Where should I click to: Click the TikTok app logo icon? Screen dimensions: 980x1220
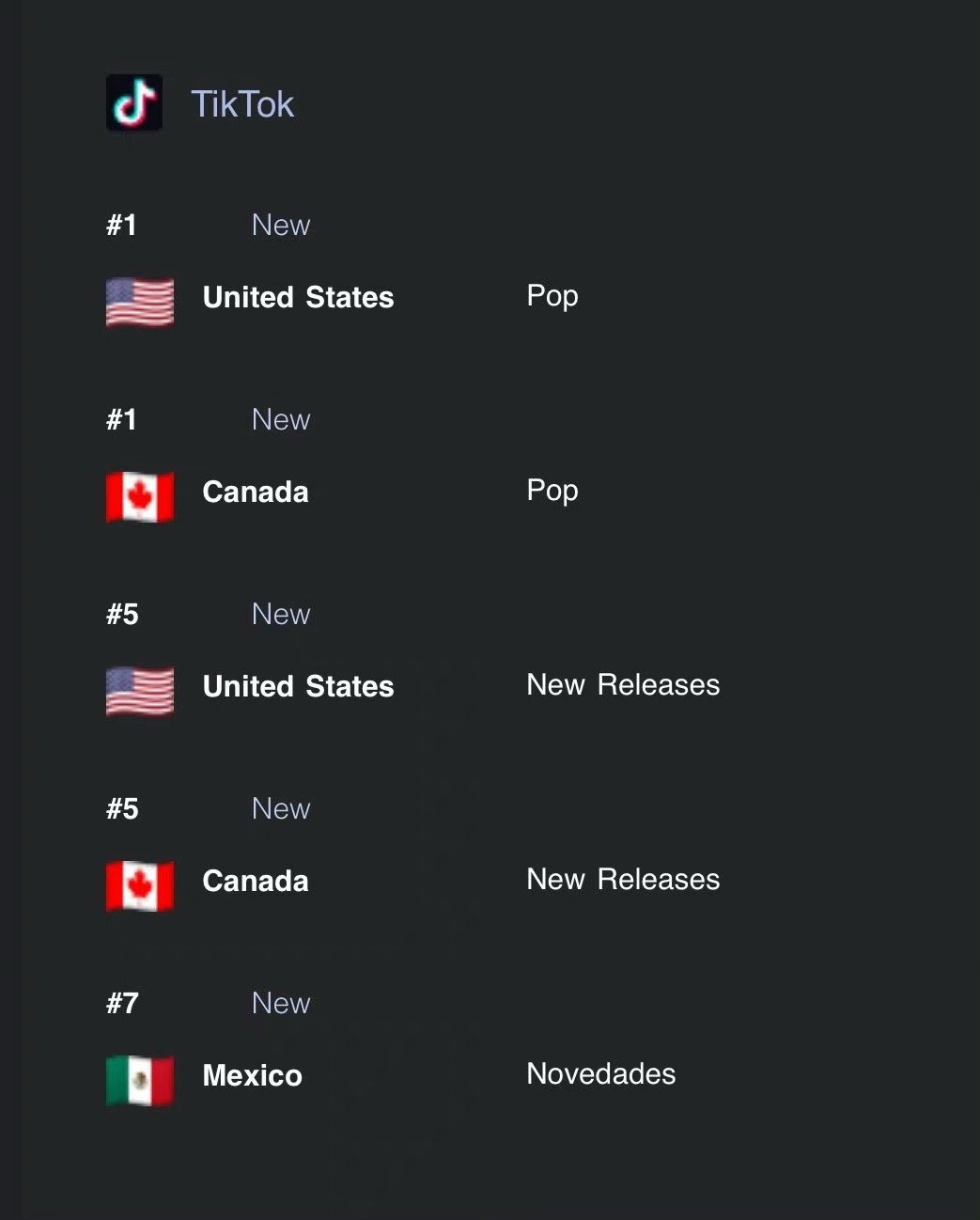pos(134,102)
